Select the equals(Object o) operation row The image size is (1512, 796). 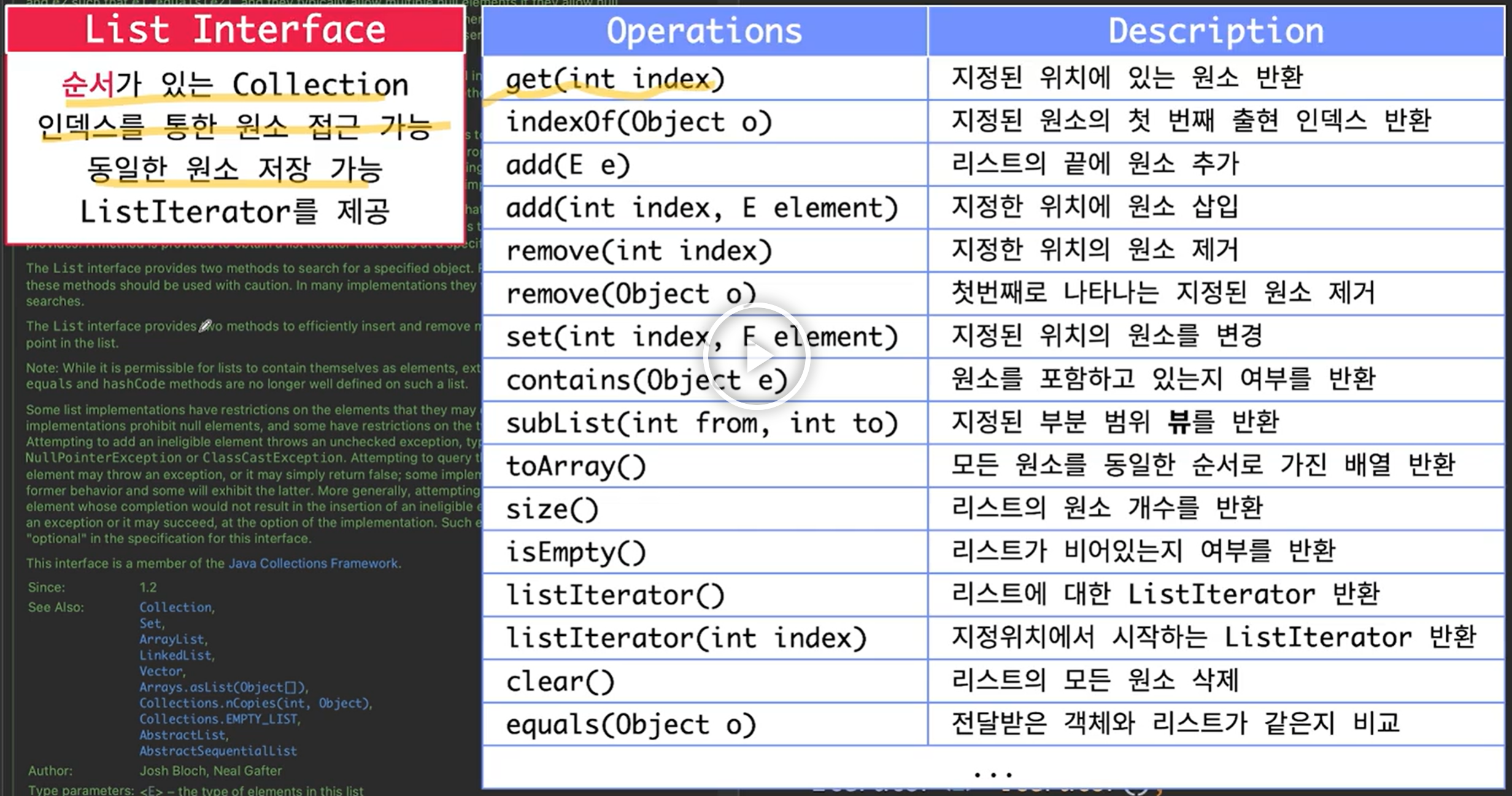(x=630, y=725)
